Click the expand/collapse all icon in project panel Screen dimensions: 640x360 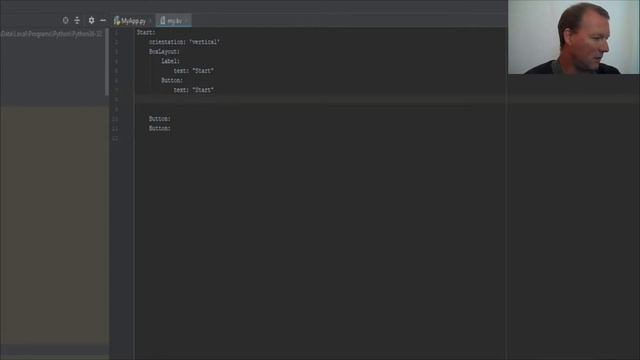pos(77,20)
